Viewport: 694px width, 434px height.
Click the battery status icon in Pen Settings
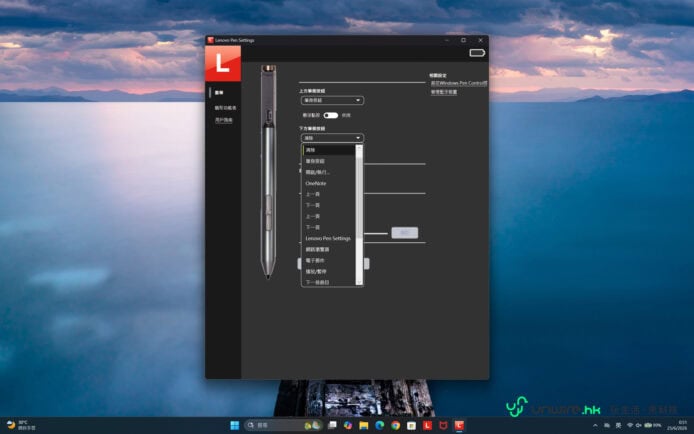point(477,53)
